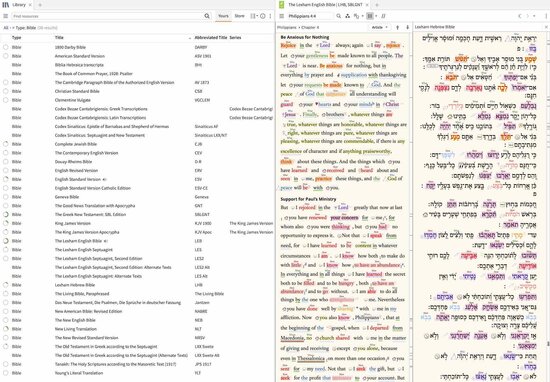Switch to the Yours tab
Screen dimensions: 550x382
click(x=223, y=16)
